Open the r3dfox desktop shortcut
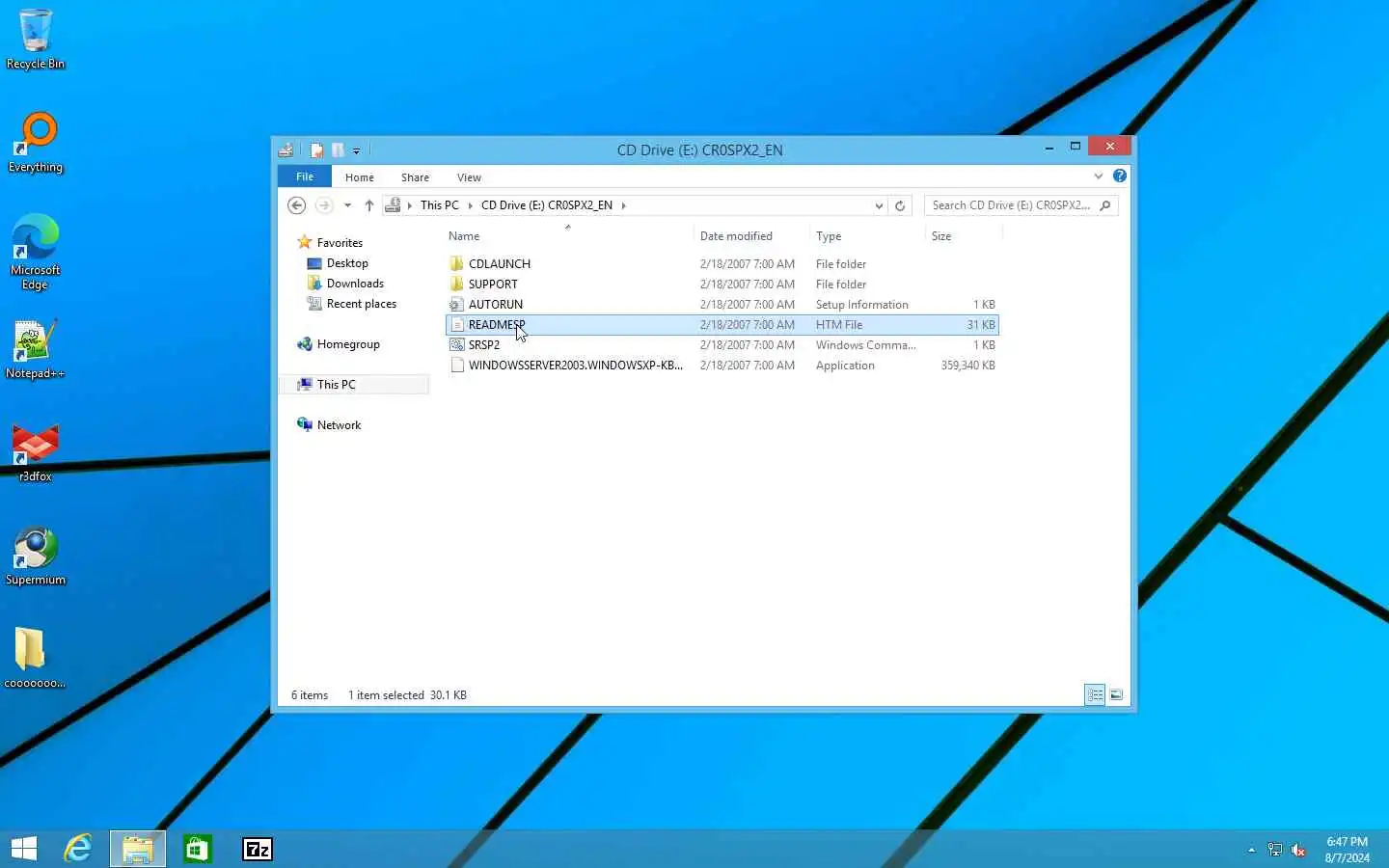The image size is (1389, 868). coord(36,453)
